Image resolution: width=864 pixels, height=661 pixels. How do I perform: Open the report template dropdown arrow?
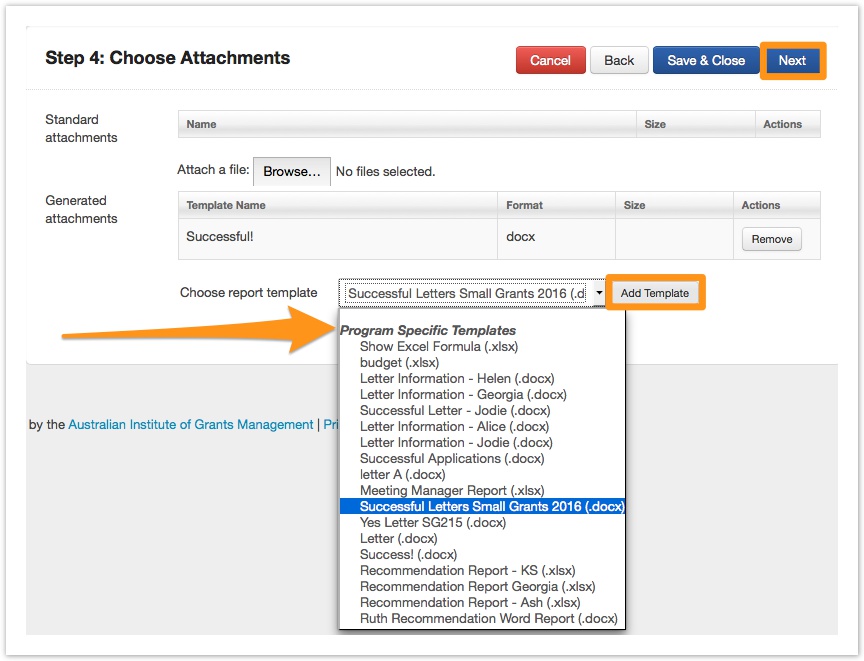pyautogui.click(x=598, y=294)
